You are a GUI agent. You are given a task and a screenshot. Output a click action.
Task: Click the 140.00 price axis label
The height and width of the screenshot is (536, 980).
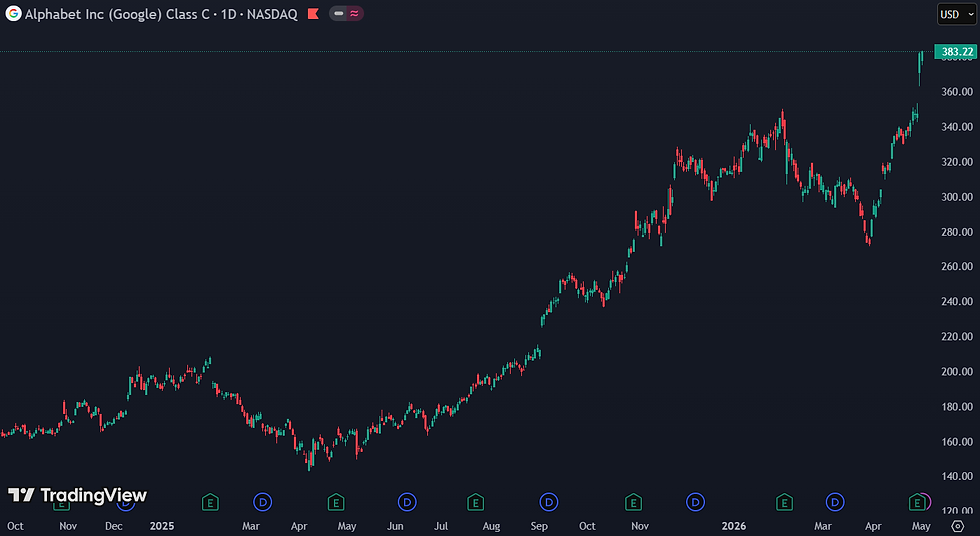click(x=958, y=476)
